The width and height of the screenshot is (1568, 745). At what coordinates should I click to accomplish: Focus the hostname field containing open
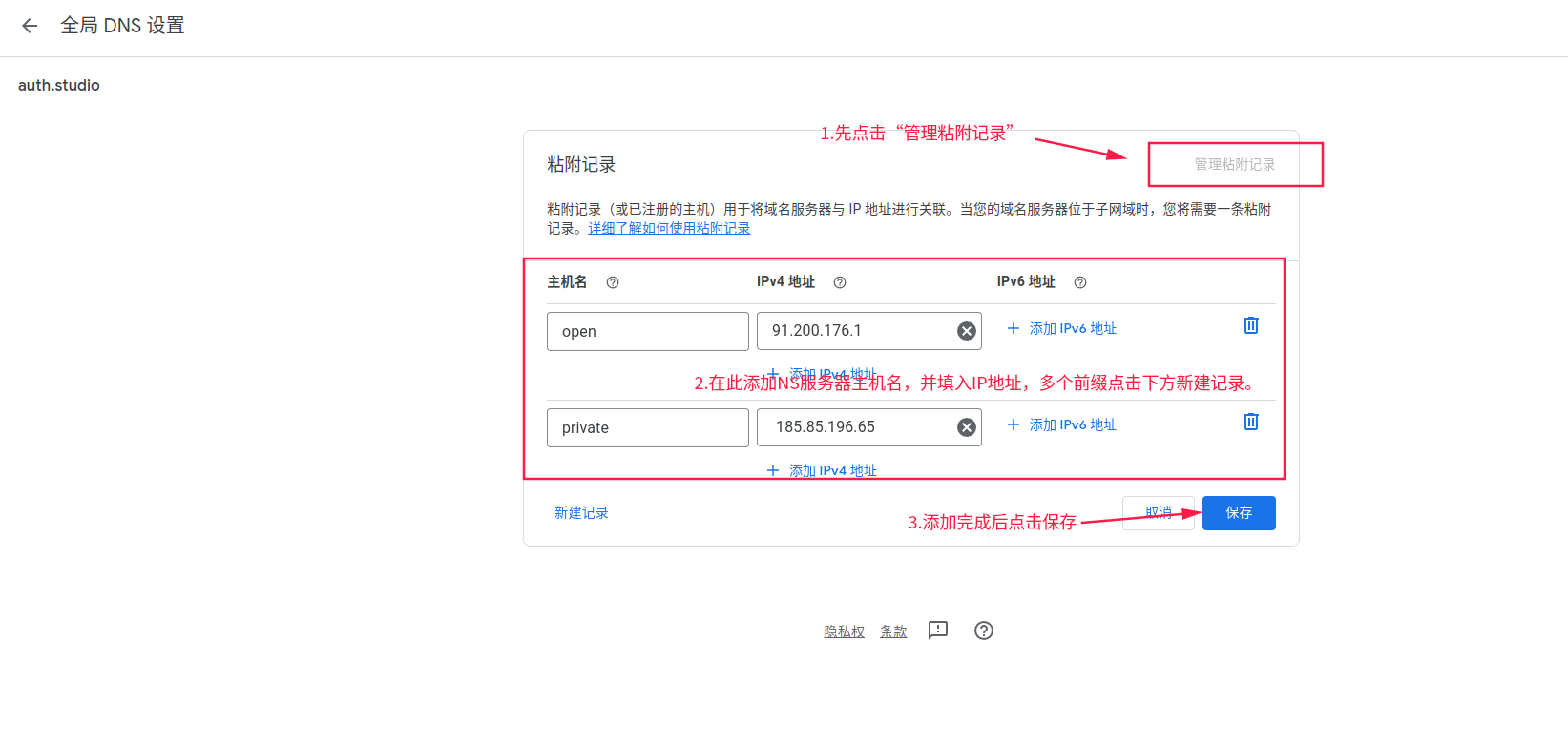(647, 331)
